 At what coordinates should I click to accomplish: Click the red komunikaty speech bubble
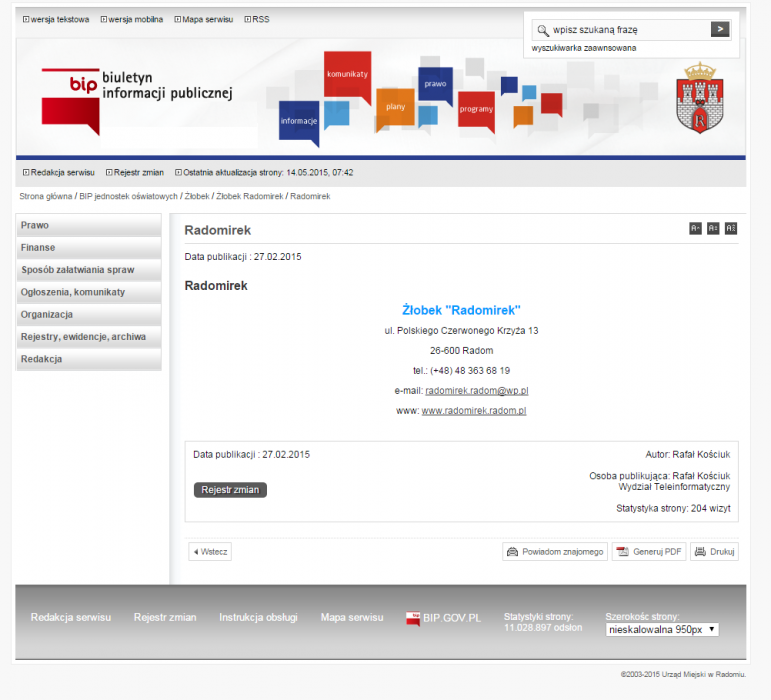click(x=347, y=77)
